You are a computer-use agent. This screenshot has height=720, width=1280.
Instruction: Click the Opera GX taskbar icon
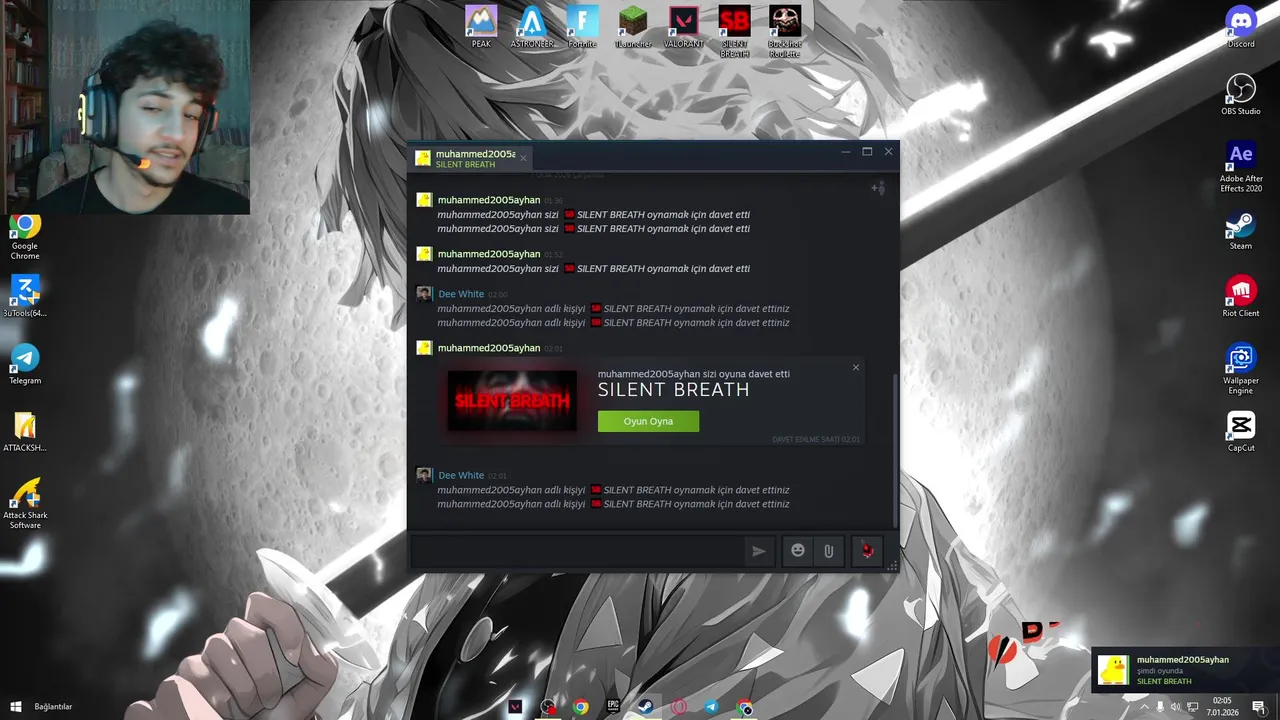coord(679,707)
